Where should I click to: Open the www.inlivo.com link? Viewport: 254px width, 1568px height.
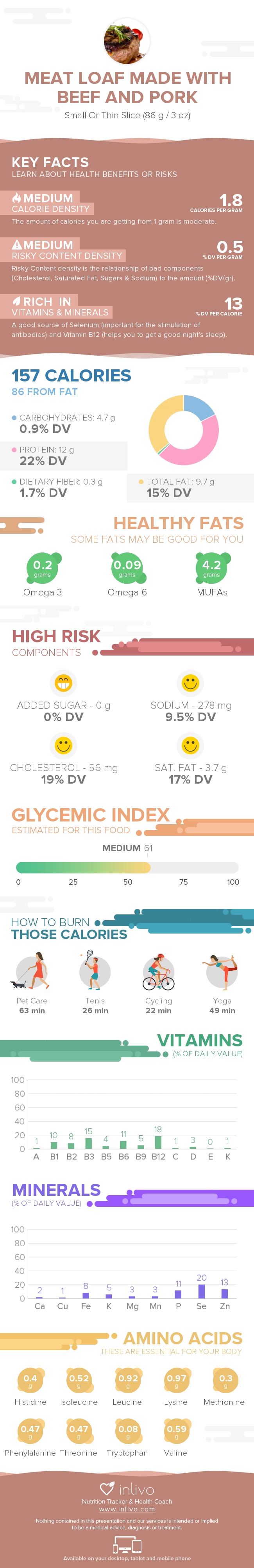tap(127, 1509)
